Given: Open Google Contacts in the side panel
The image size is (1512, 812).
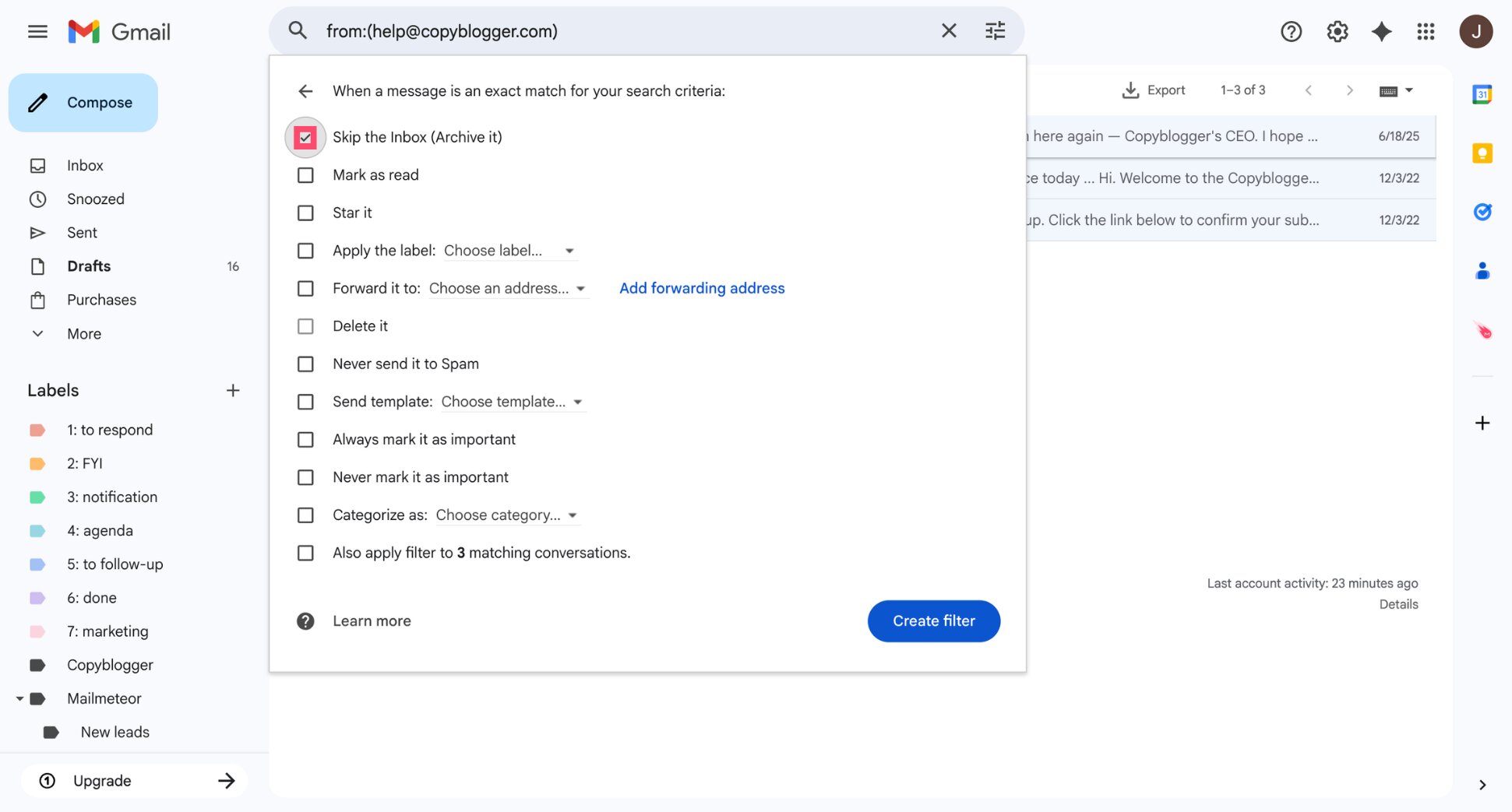Looking at the screenshot, I should click(1482, 270).
